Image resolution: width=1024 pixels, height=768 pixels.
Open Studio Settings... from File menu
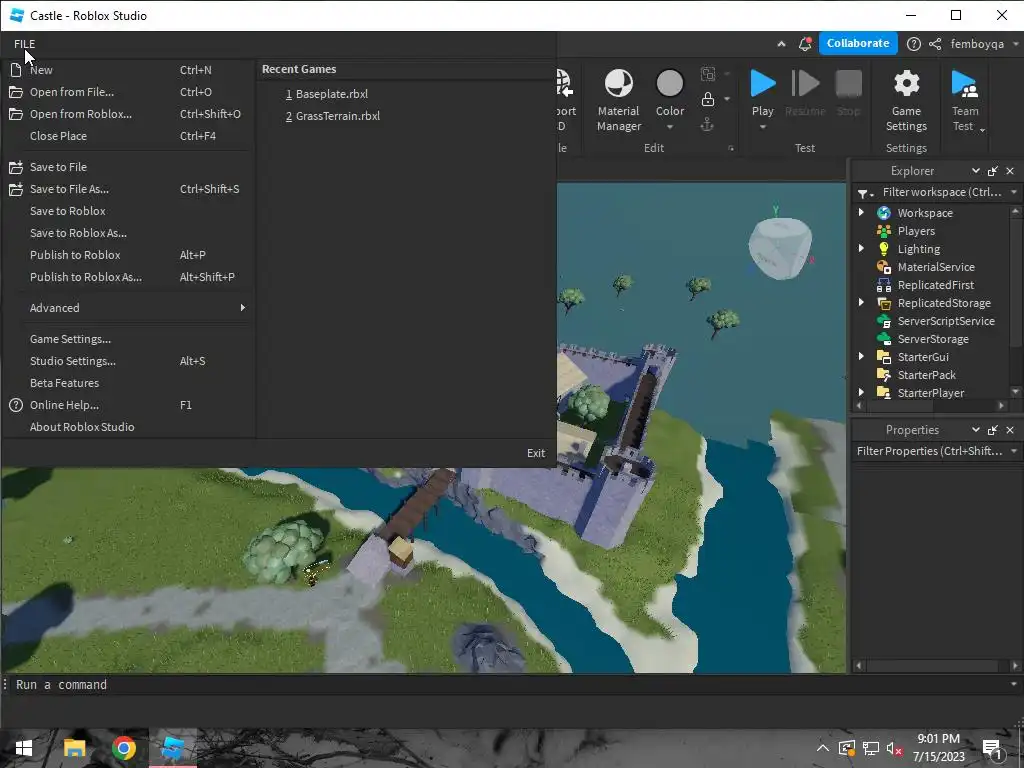[x=128, y=361]
